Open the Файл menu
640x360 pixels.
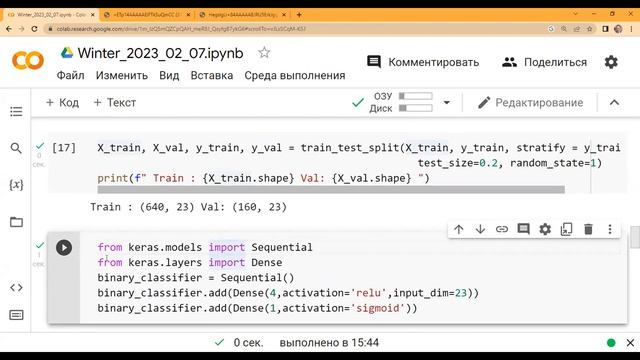coord(71,76)
